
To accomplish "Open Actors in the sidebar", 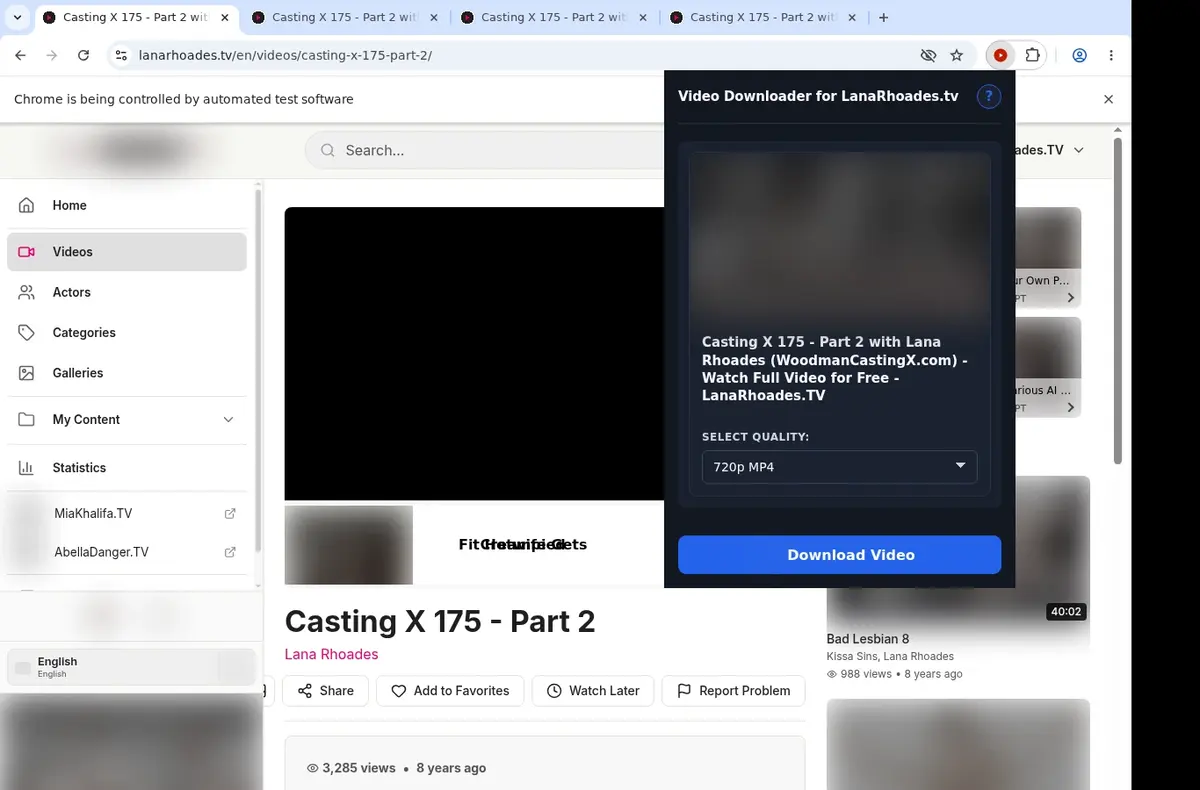I will pyautogui.click(x=127, y=292).
